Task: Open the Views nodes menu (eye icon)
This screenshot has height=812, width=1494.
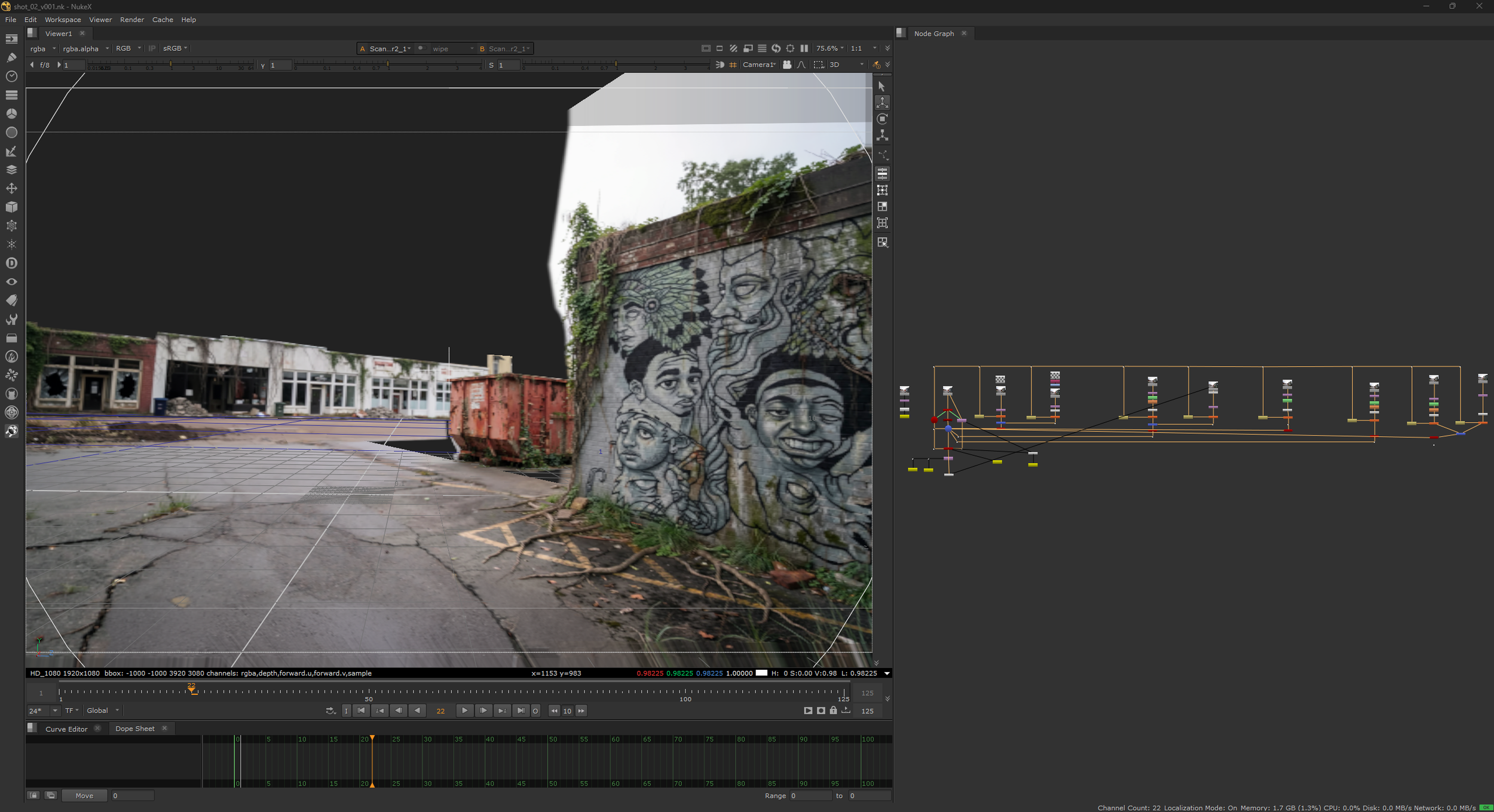Action: click(11, 281)
